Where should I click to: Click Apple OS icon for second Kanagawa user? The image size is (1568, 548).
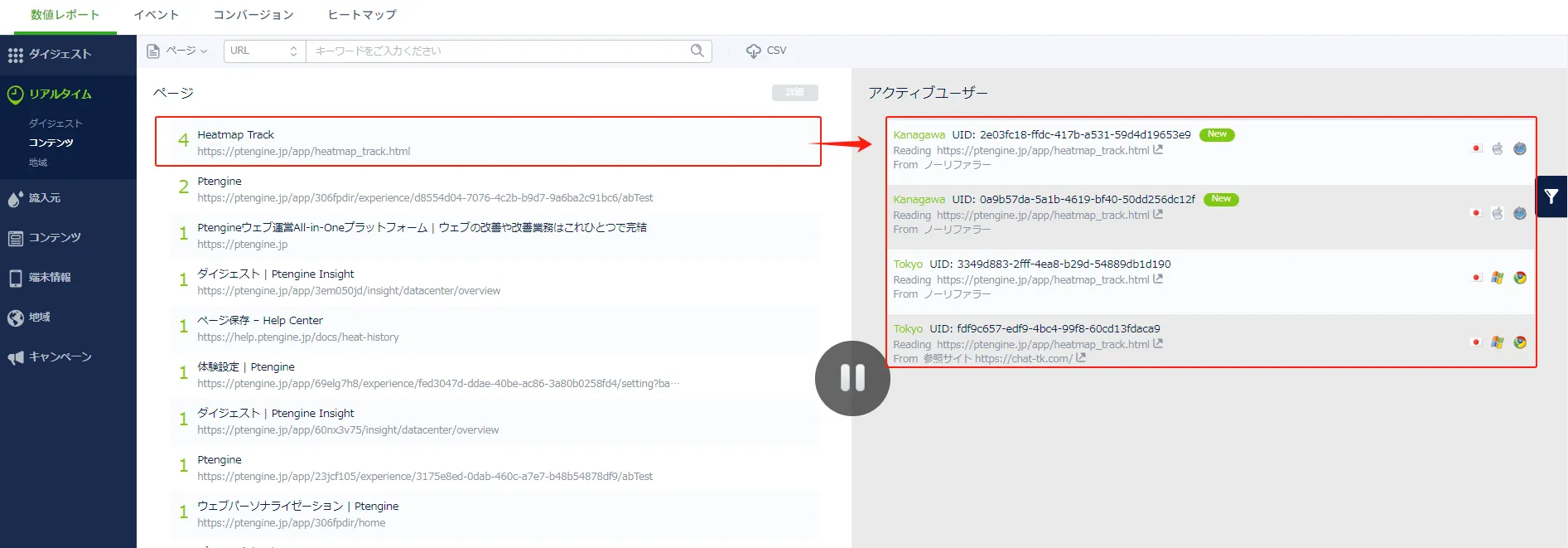point(1498,213)
